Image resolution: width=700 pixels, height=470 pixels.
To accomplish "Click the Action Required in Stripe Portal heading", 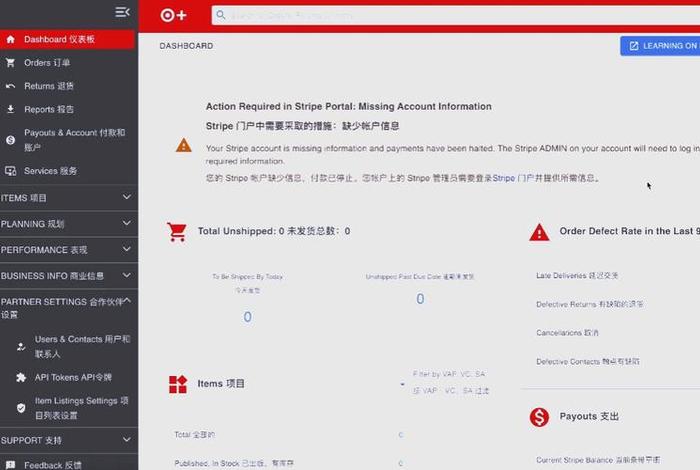I will (x=349, y=106).
